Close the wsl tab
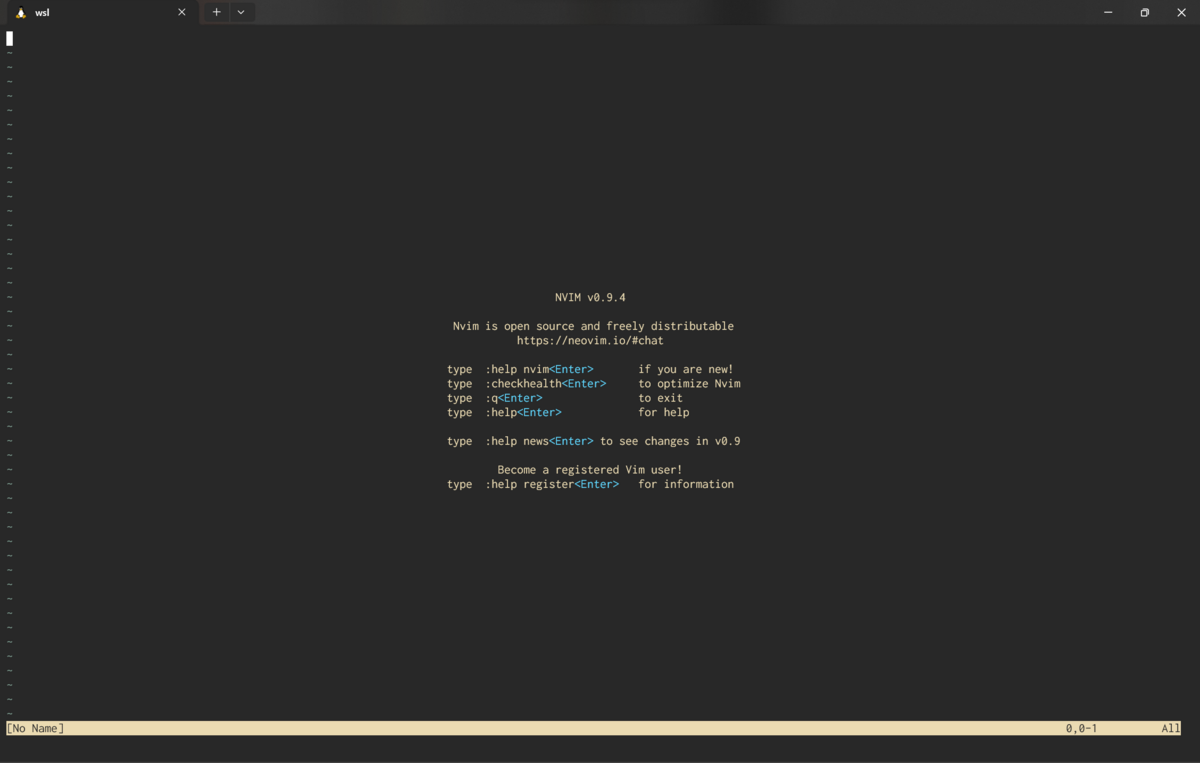 coord(181,12)
